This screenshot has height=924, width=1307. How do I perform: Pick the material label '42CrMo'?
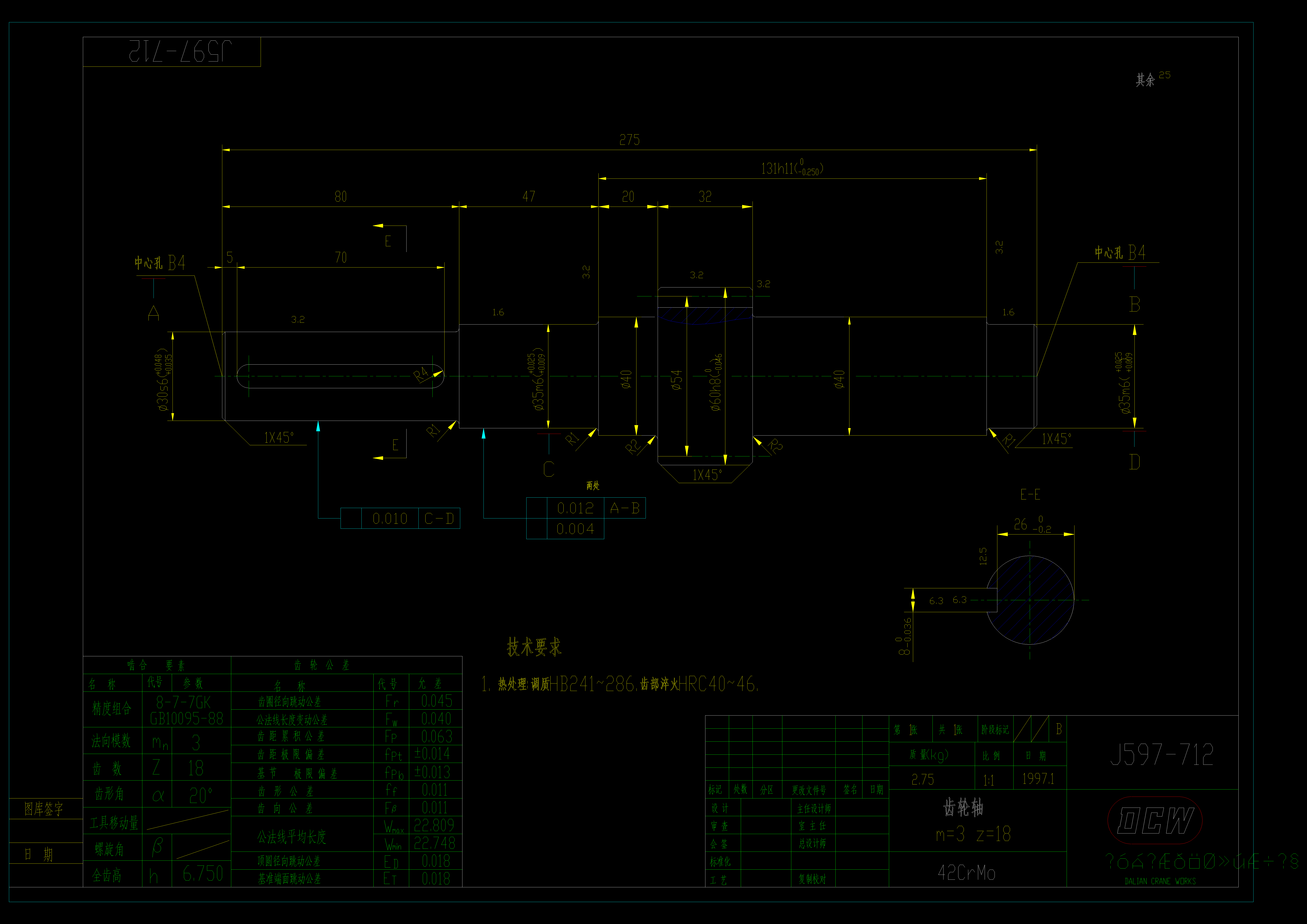[967, 873]
